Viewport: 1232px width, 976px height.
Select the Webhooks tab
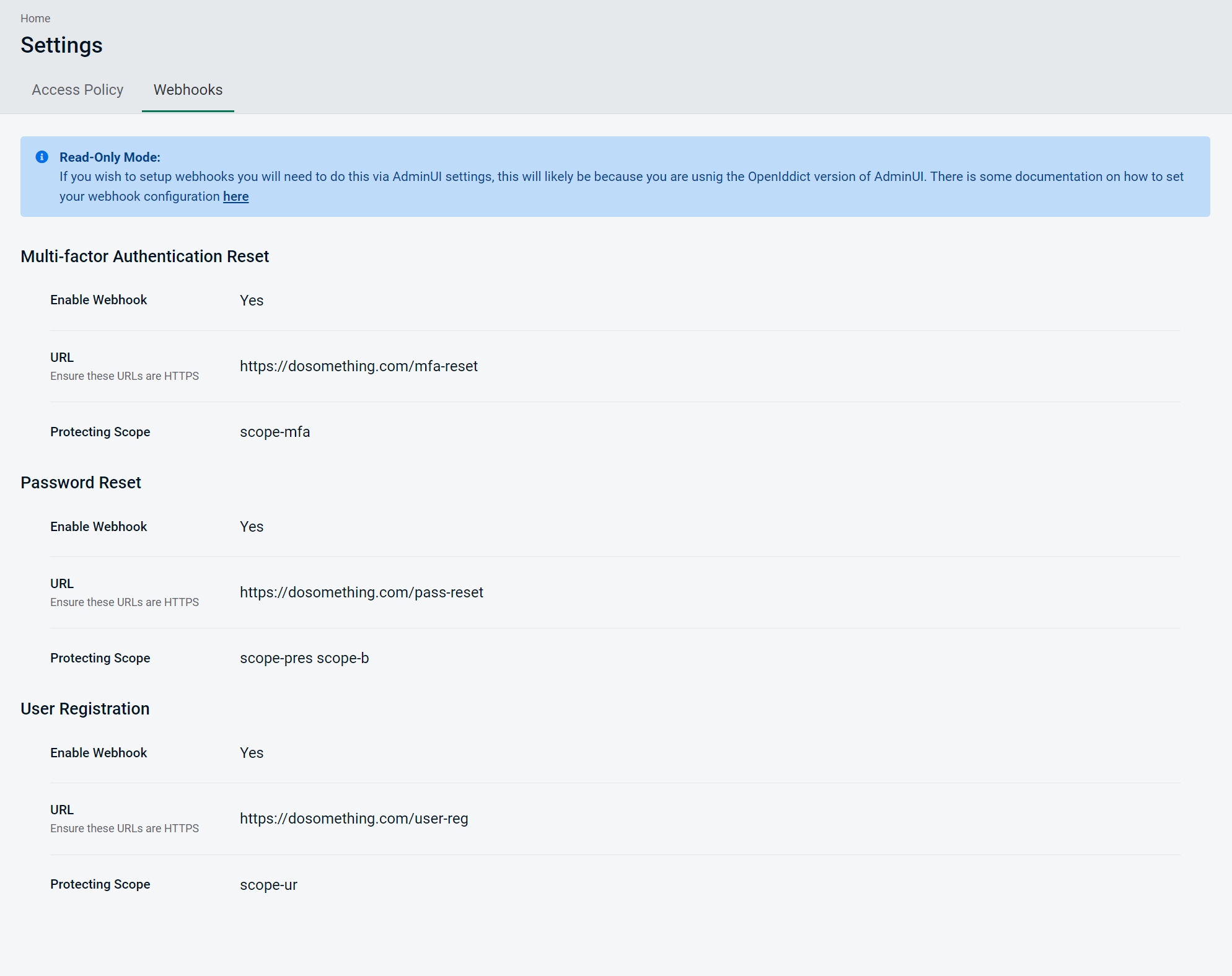coord(188,90)
